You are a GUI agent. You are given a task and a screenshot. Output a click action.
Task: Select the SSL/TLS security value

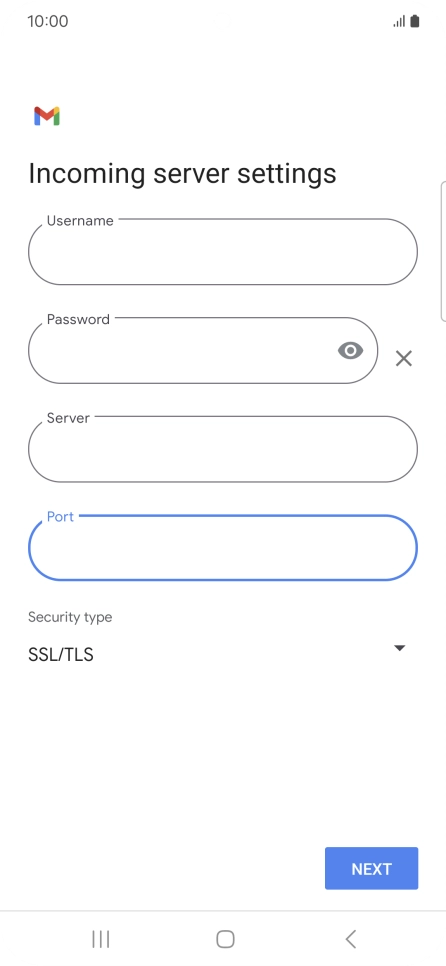coord(61,654)
